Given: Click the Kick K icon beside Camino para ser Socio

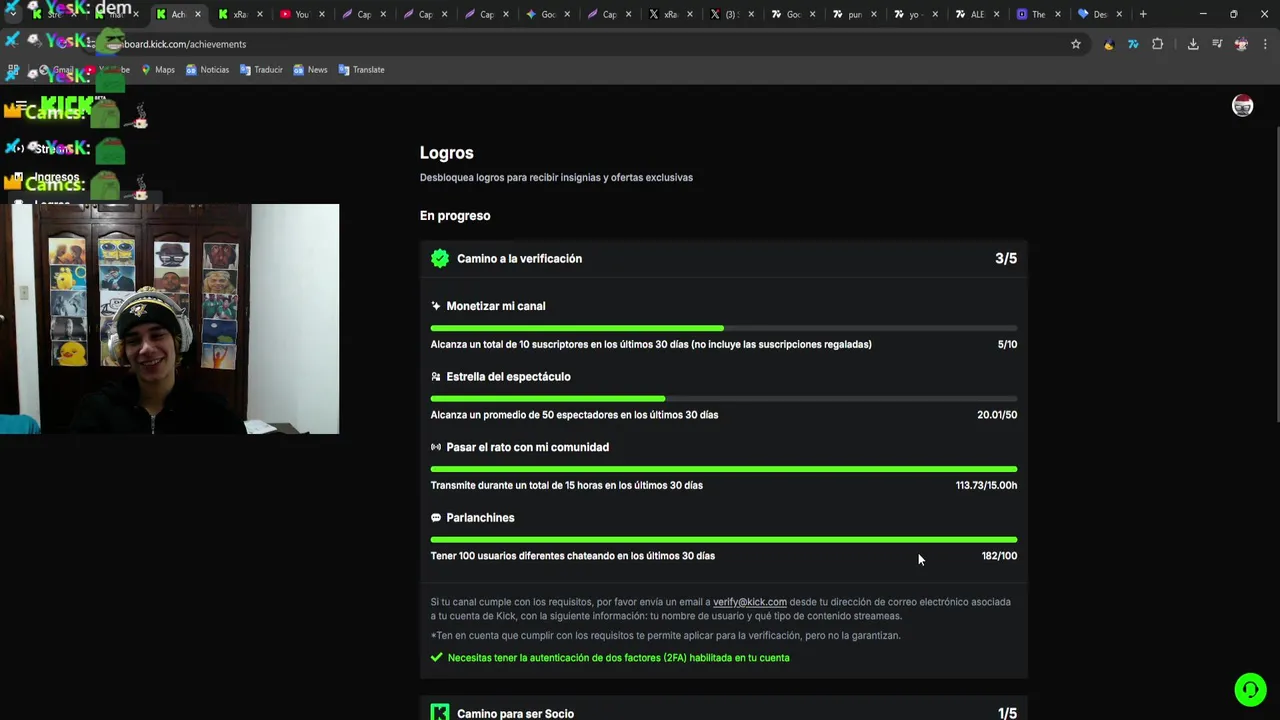Looking at the screenshot, I should (x=440, y=713).
